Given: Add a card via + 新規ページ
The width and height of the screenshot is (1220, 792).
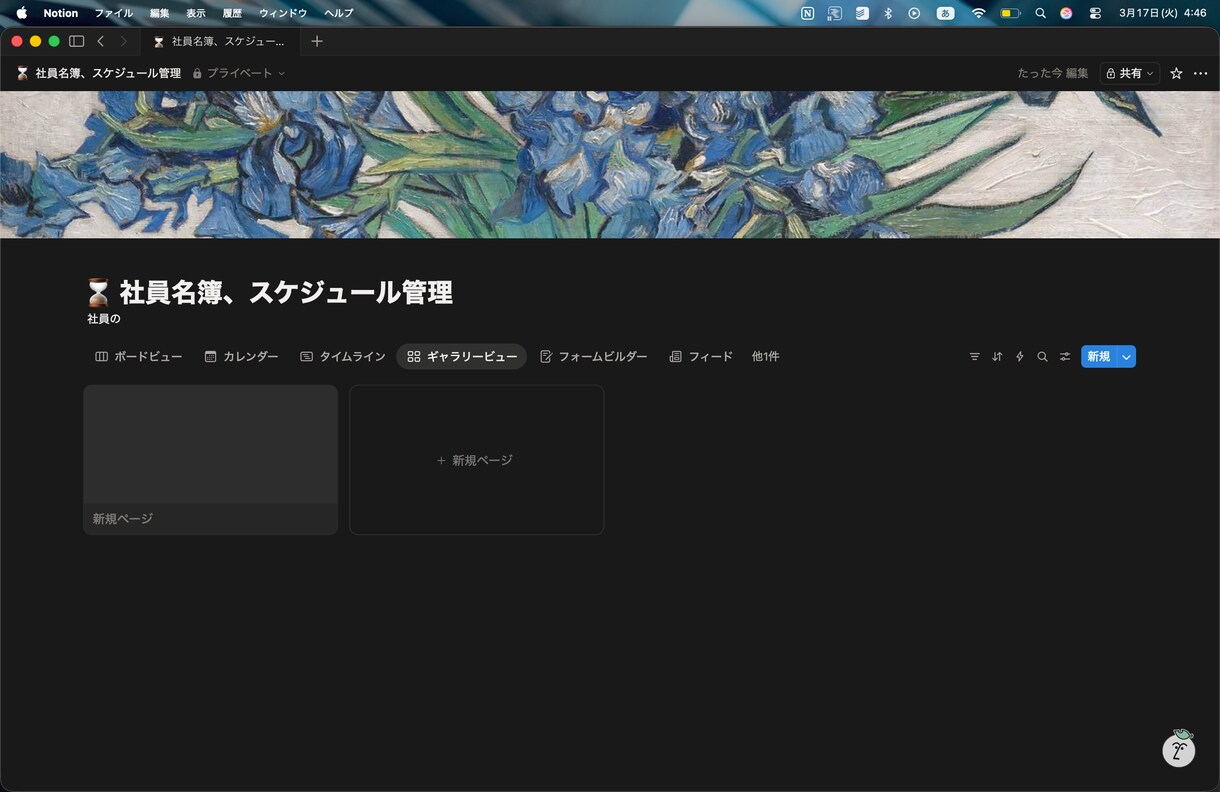Looking at the screenshot, I should tap(476, 460).
